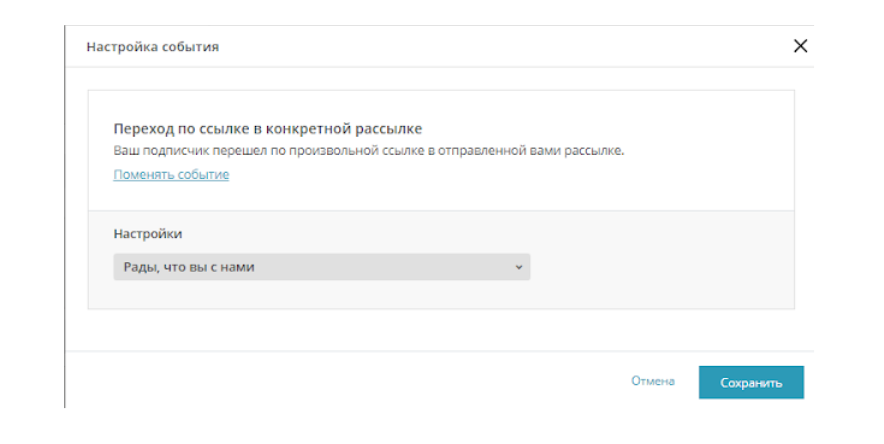Screen dimensions: 884x444
Task: Cancel the event configuration
Action: (653, 381)
